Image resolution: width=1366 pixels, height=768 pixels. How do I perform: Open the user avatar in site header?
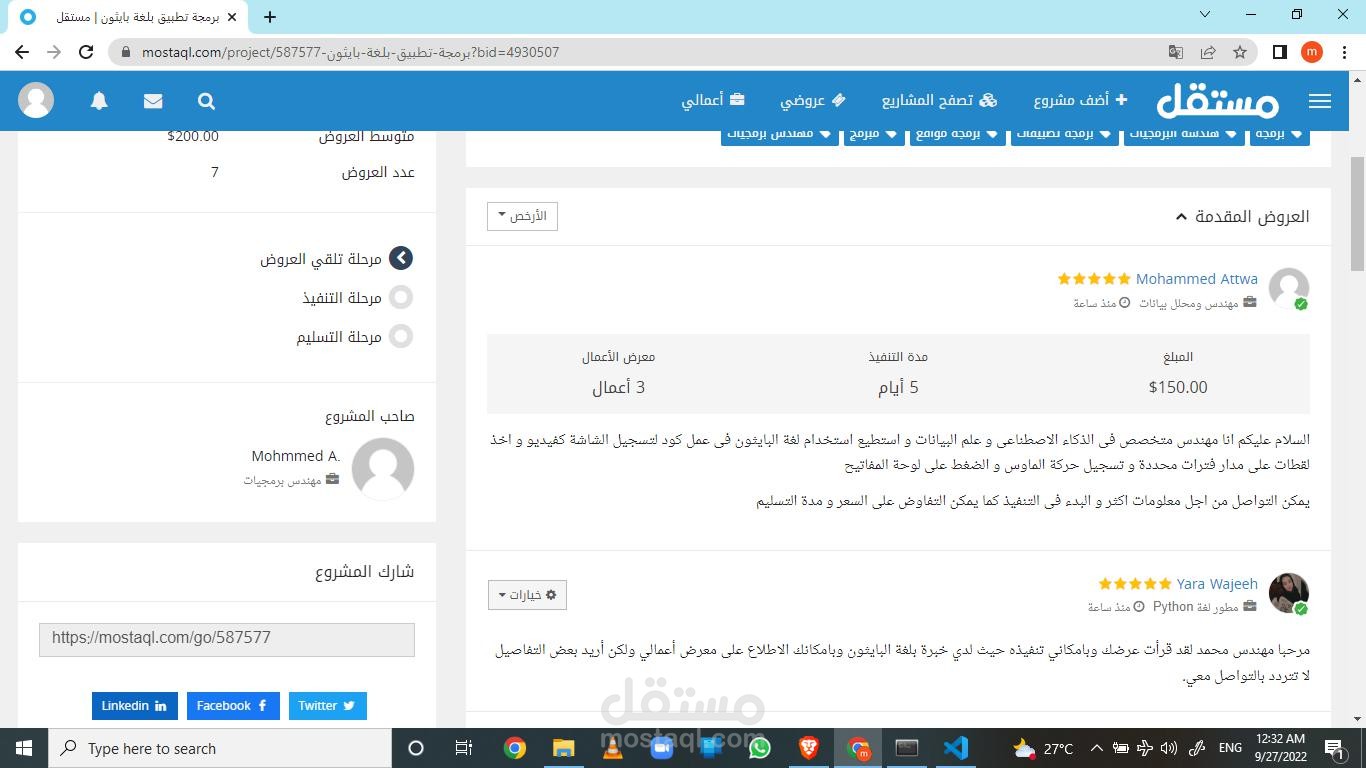(x=36, y=101)
